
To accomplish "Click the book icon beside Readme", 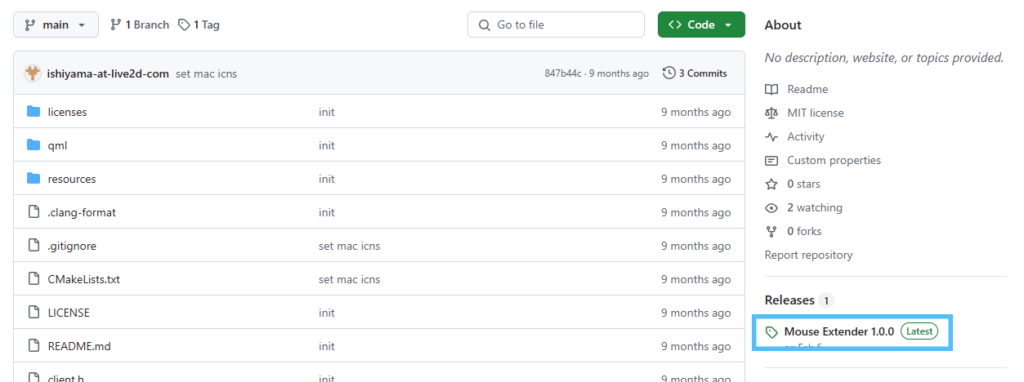I will coord(771,89).
